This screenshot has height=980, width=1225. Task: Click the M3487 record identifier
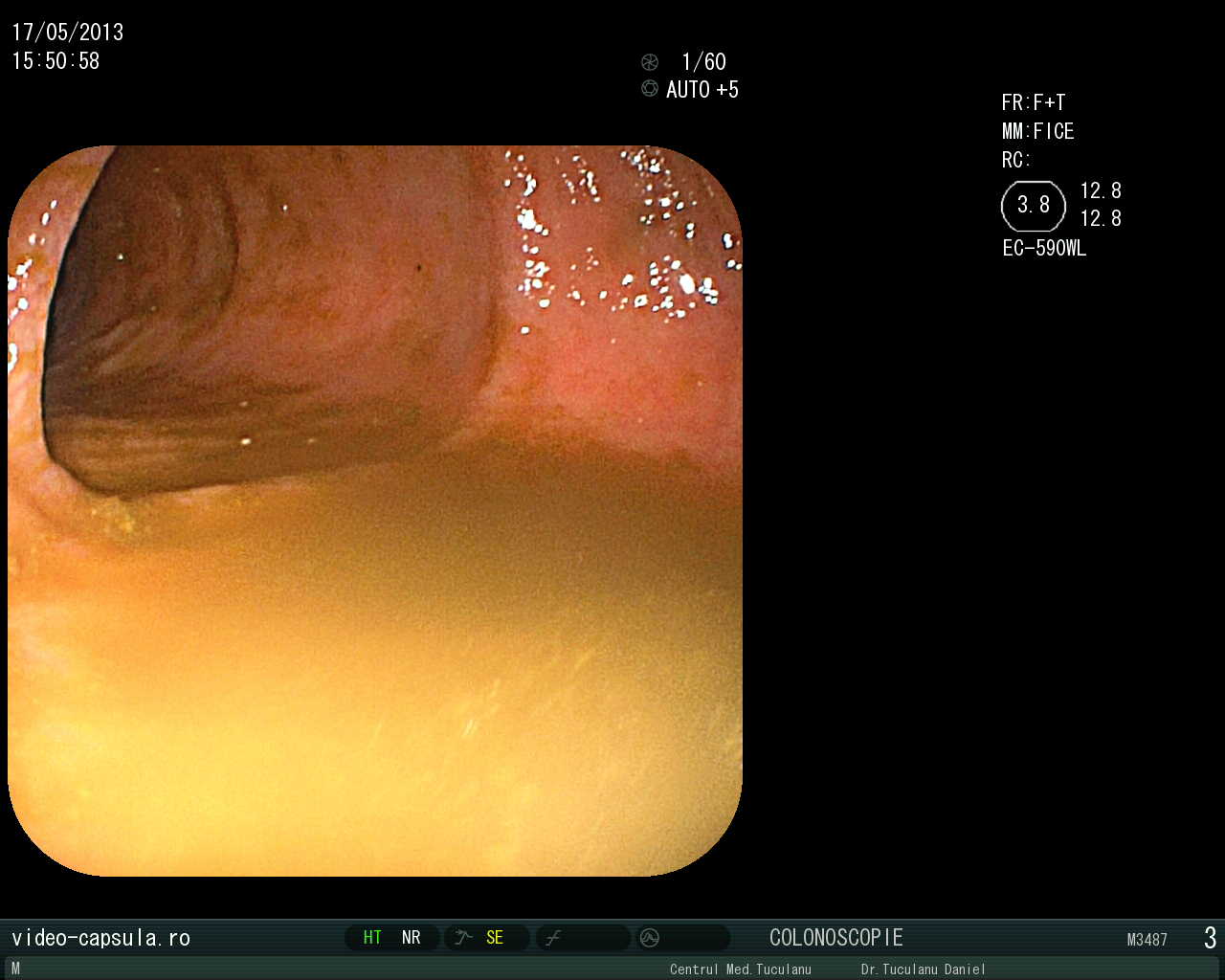click(x=1147, y=940)
